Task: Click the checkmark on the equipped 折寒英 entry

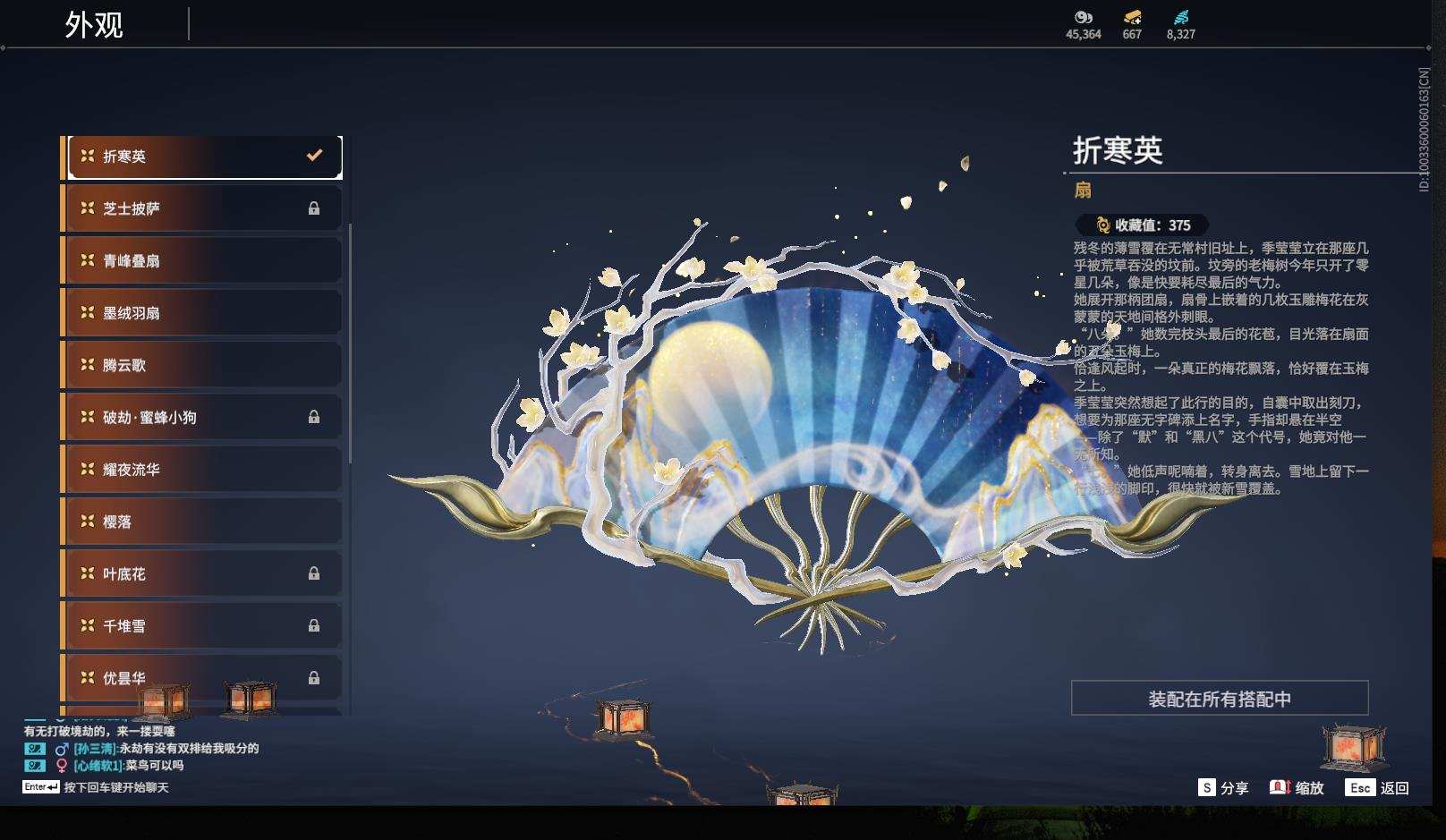Action: tap(313, 155)
